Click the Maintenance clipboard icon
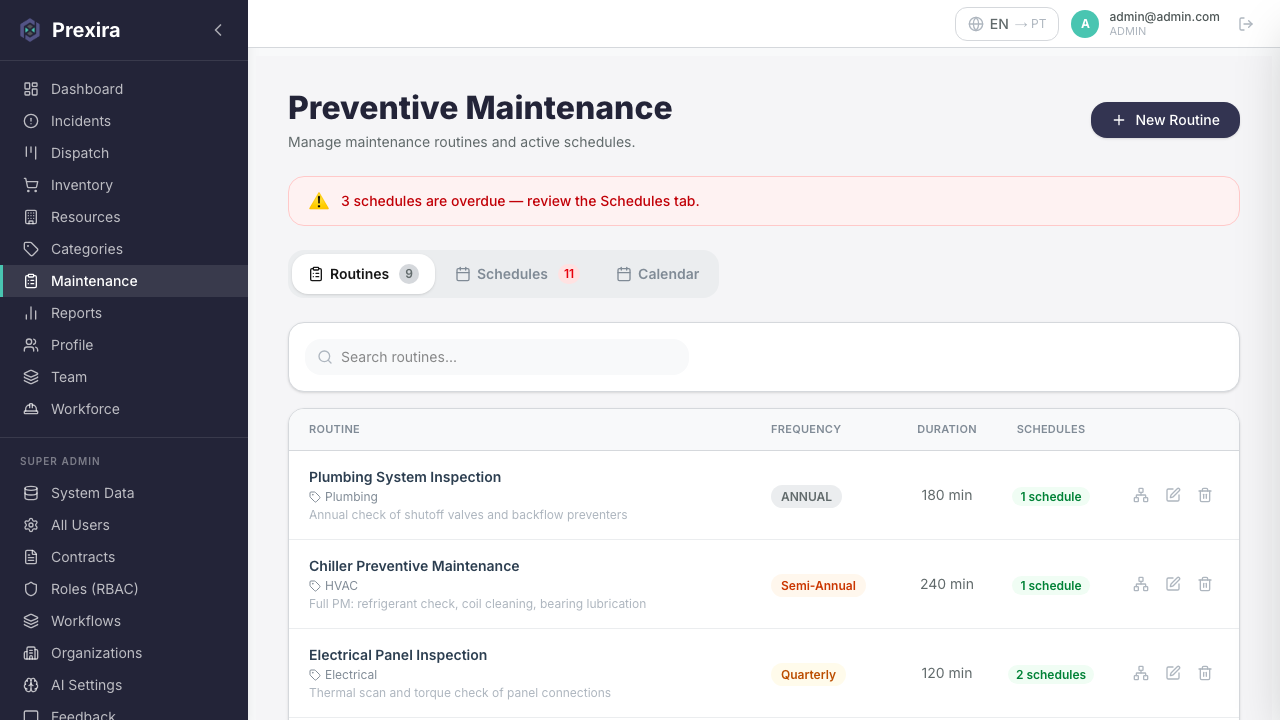 (31, 281)
